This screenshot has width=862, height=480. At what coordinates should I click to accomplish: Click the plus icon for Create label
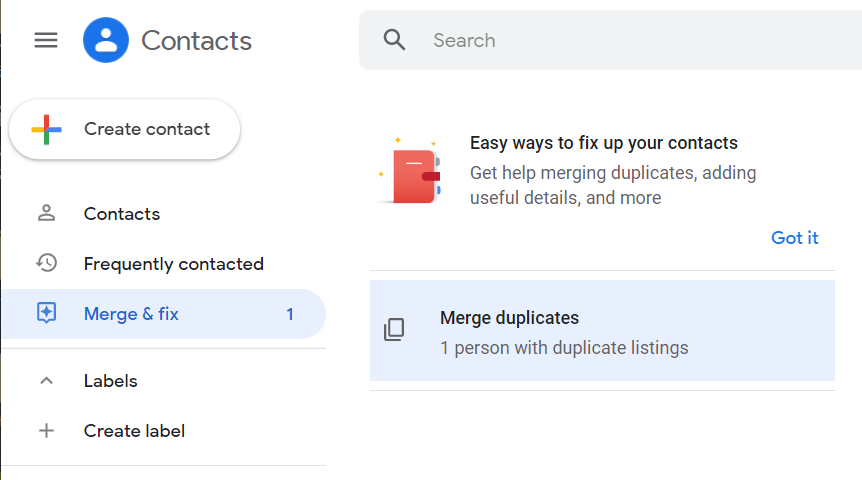pos(46,431)
